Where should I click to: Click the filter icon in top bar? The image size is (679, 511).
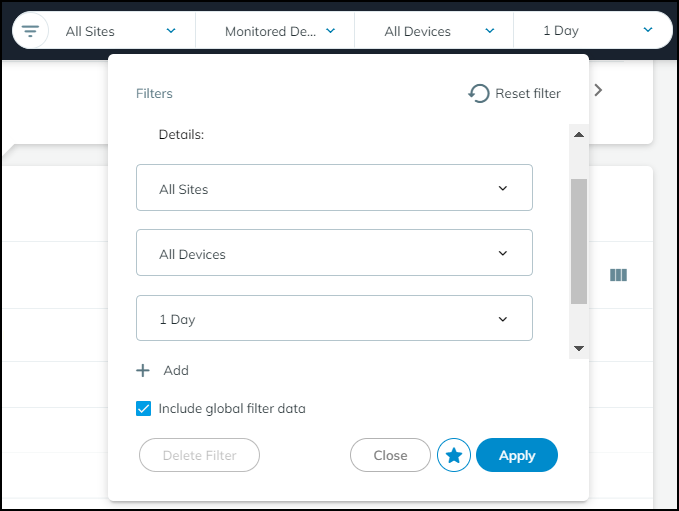point(31,31)
